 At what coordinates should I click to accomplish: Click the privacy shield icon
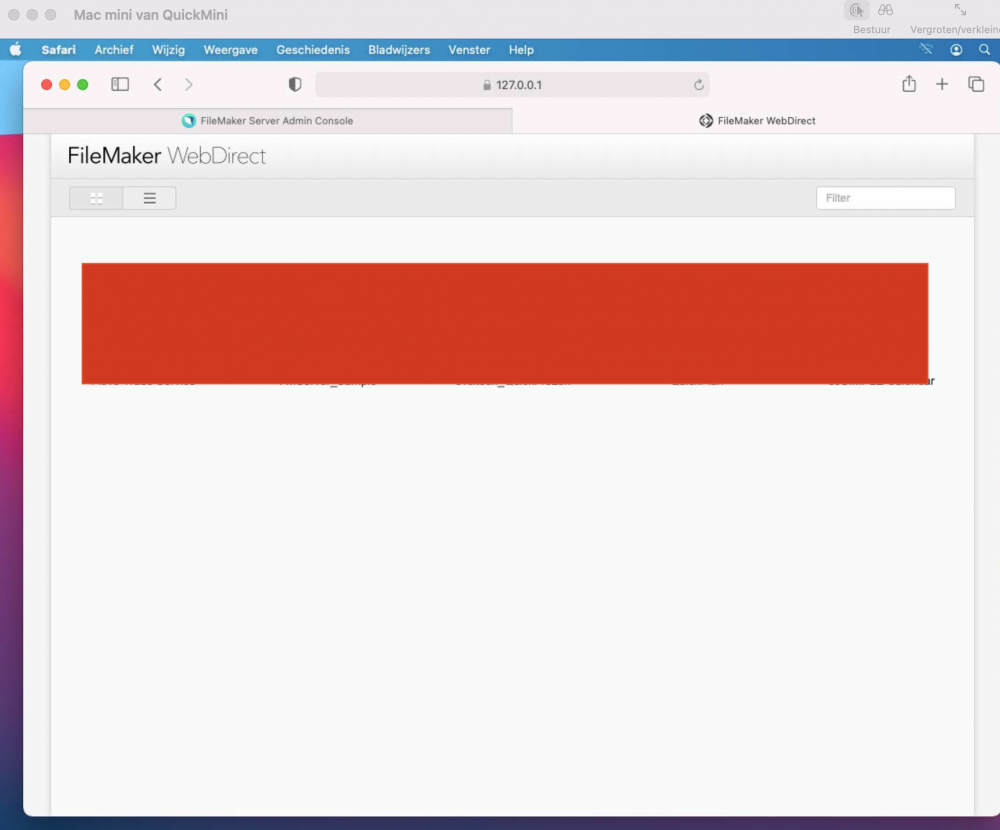[295, 85]
